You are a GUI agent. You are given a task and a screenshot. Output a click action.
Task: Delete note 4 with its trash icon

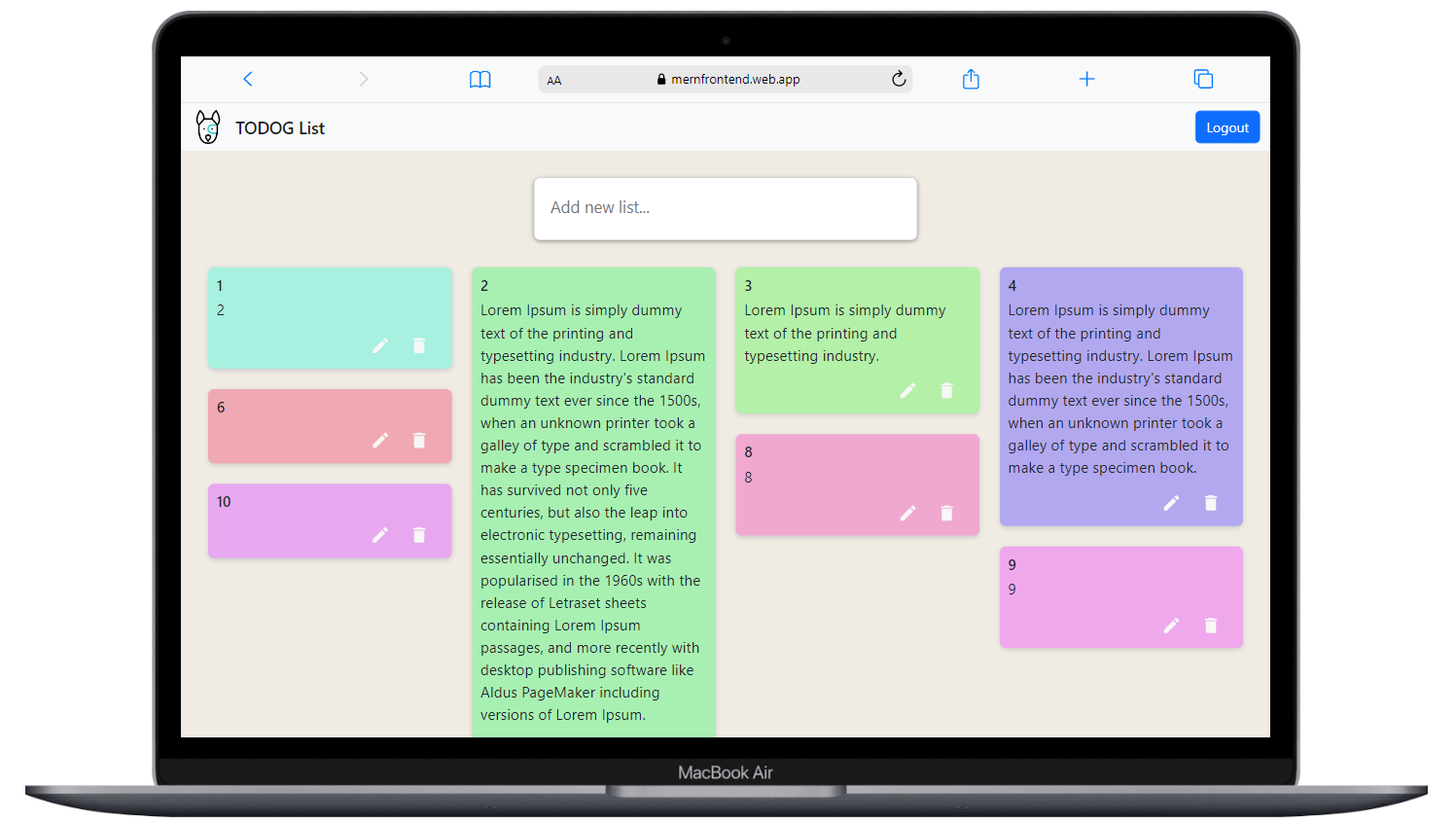click(x=1210, y=503)
